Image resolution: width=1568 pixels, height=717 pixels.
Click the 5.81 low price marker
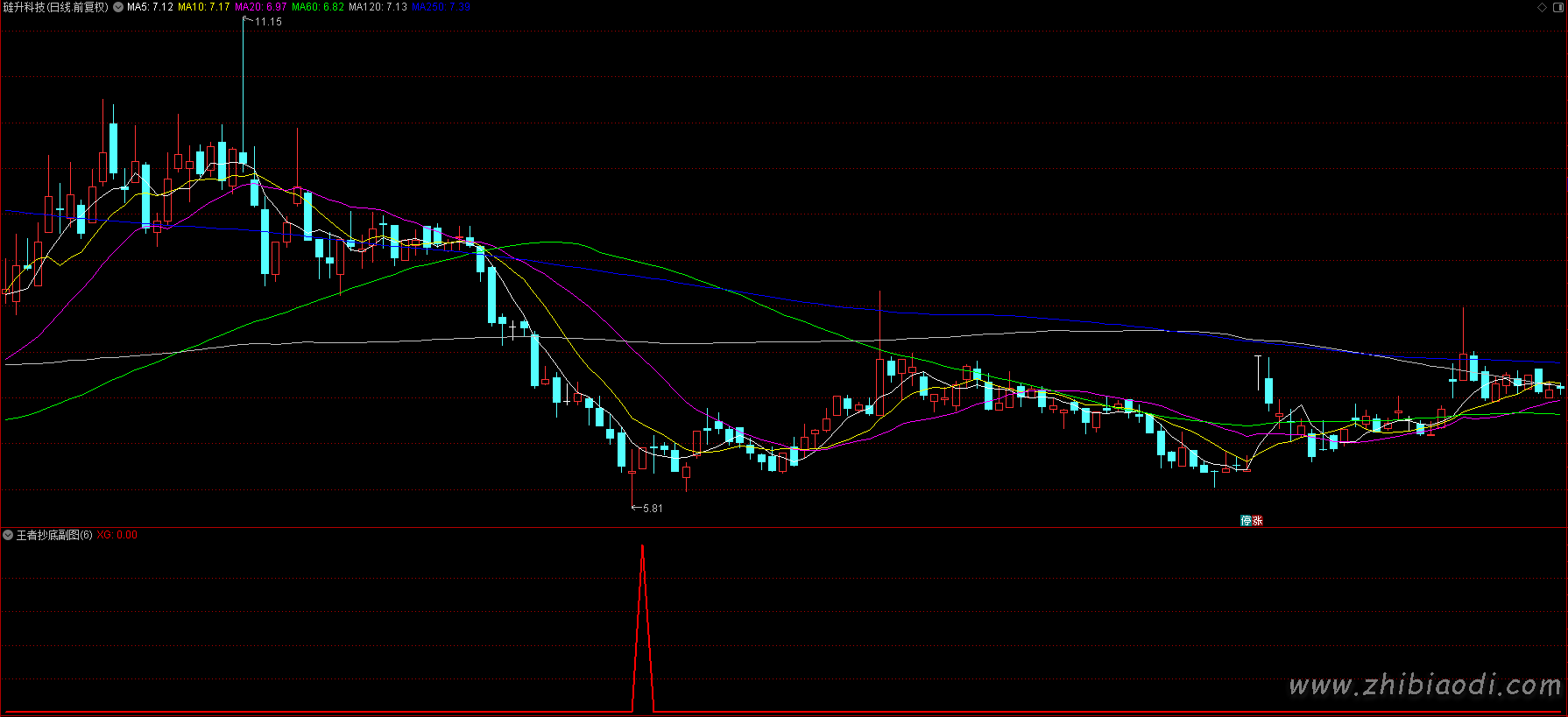(x=653, y=509)
